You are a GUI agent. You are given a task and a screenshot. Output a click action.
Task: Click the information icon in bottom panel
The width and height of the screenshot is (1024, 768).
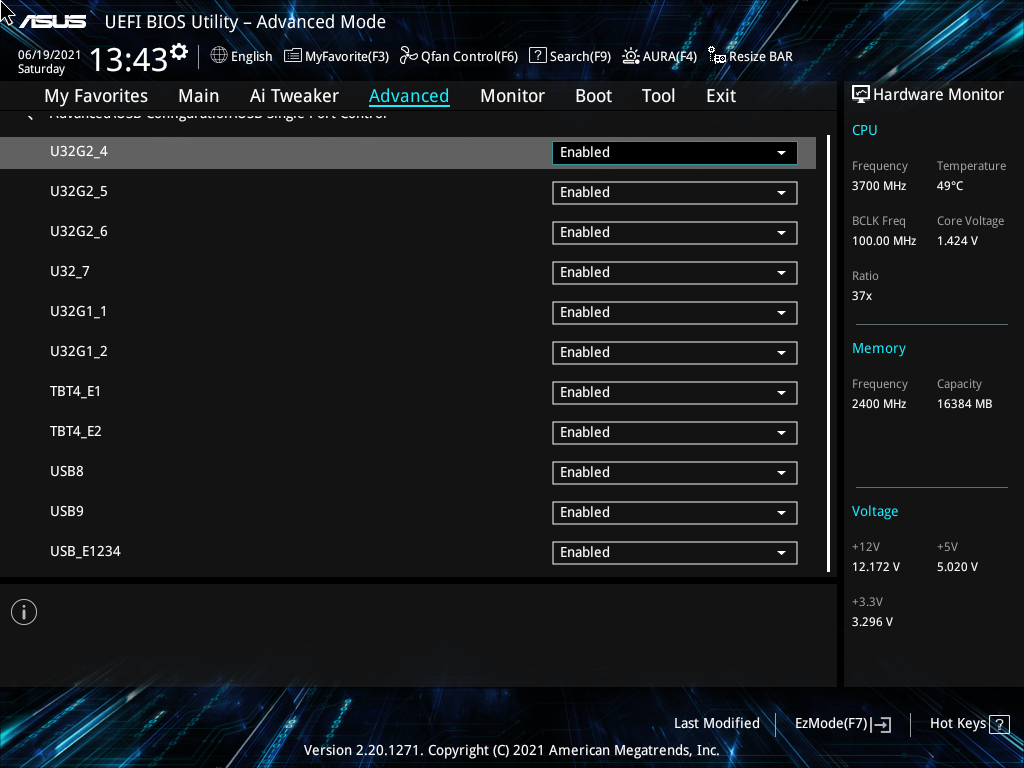23,611
